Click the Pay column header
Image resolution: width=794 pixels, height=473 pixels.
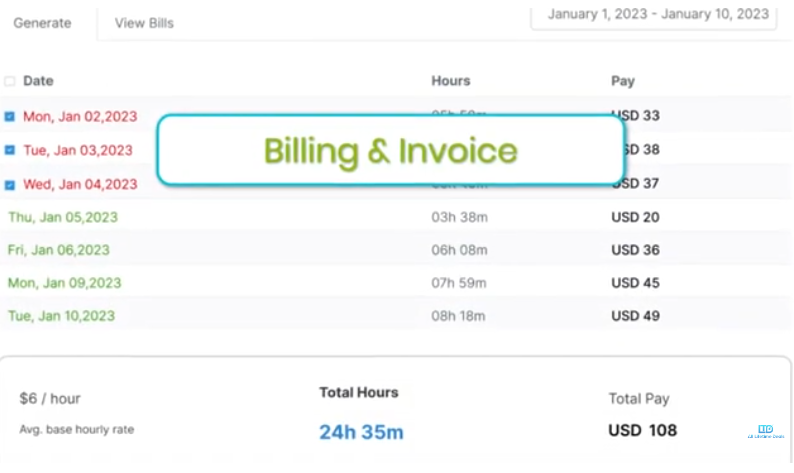(x=622, y=81)
